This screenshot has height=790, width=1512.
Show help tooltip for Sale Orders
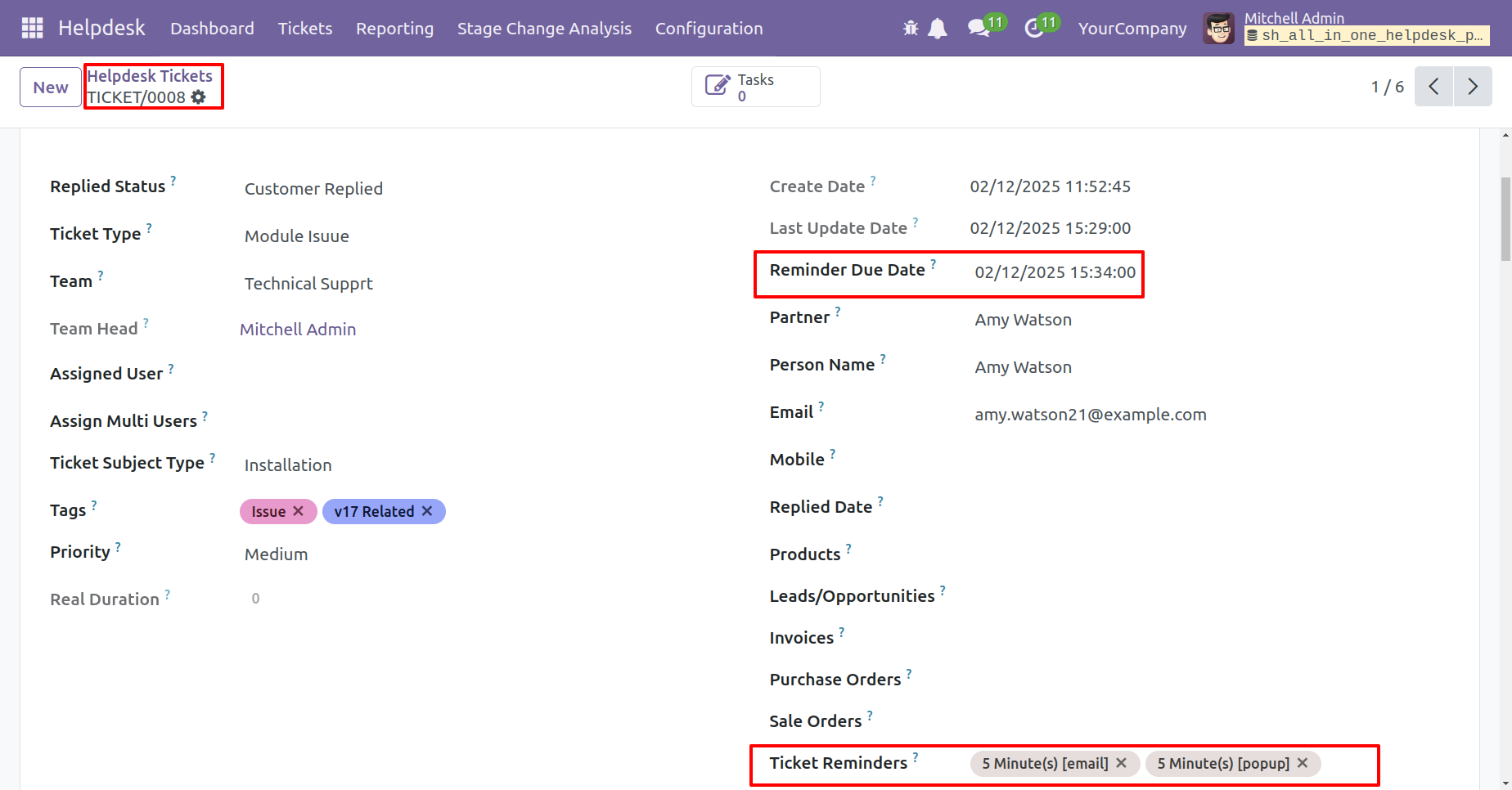870,715
